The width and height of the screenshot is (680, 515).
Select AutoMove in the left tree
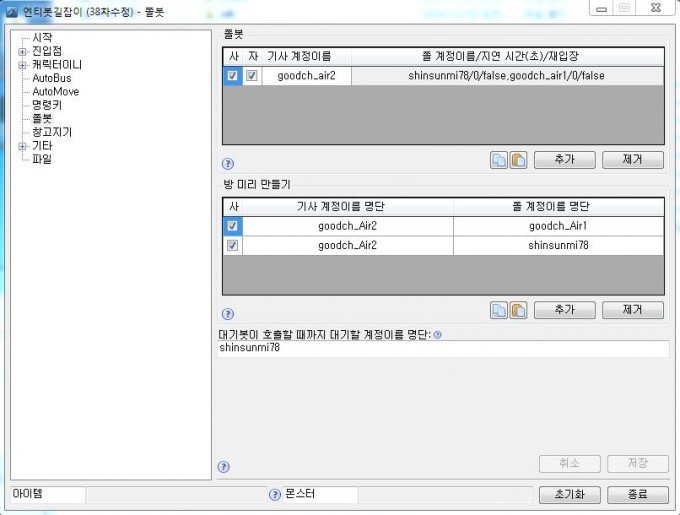[x=55, y=91]
